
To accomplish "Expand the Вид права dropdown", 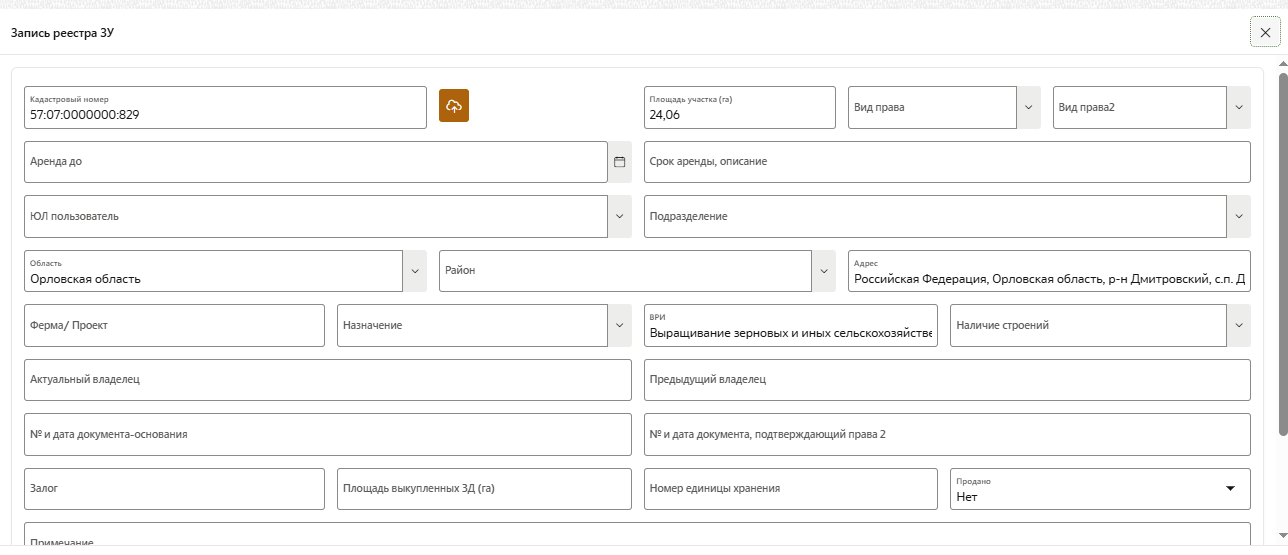I will pos(1028,107).
